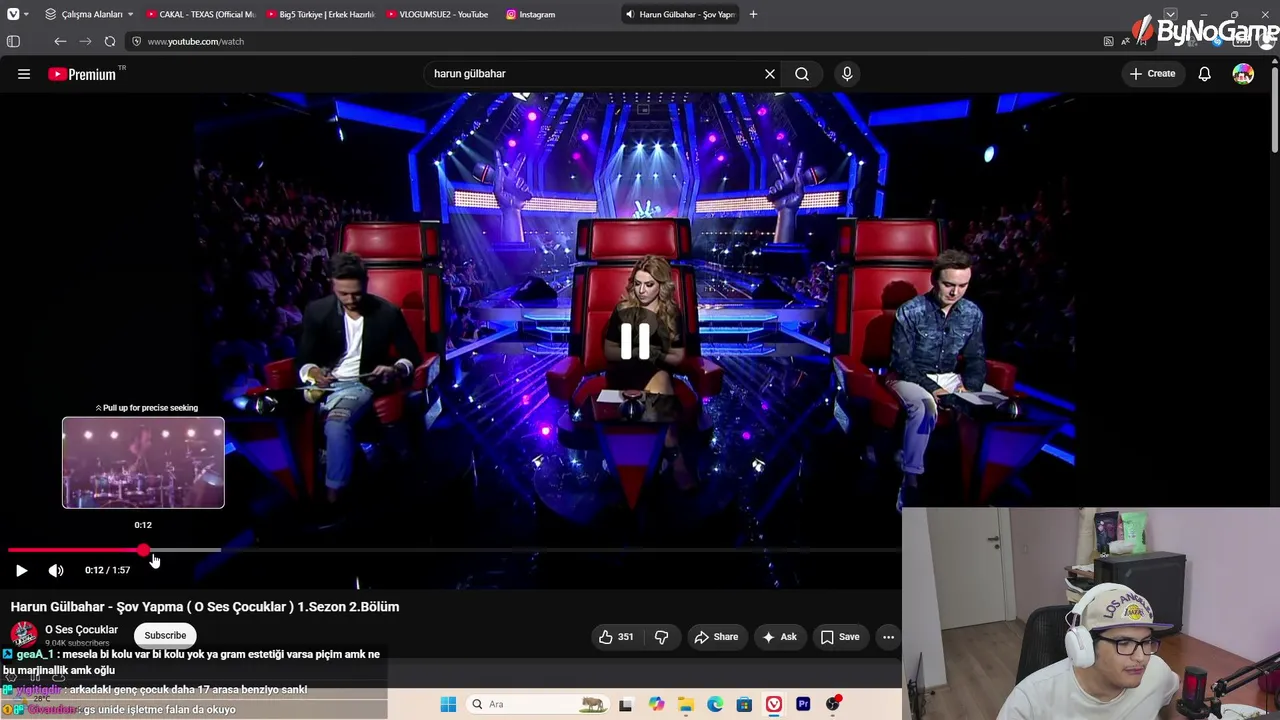Switch to Vivaldi on taskbar
Screen dimensions: 1280x720
774,704
